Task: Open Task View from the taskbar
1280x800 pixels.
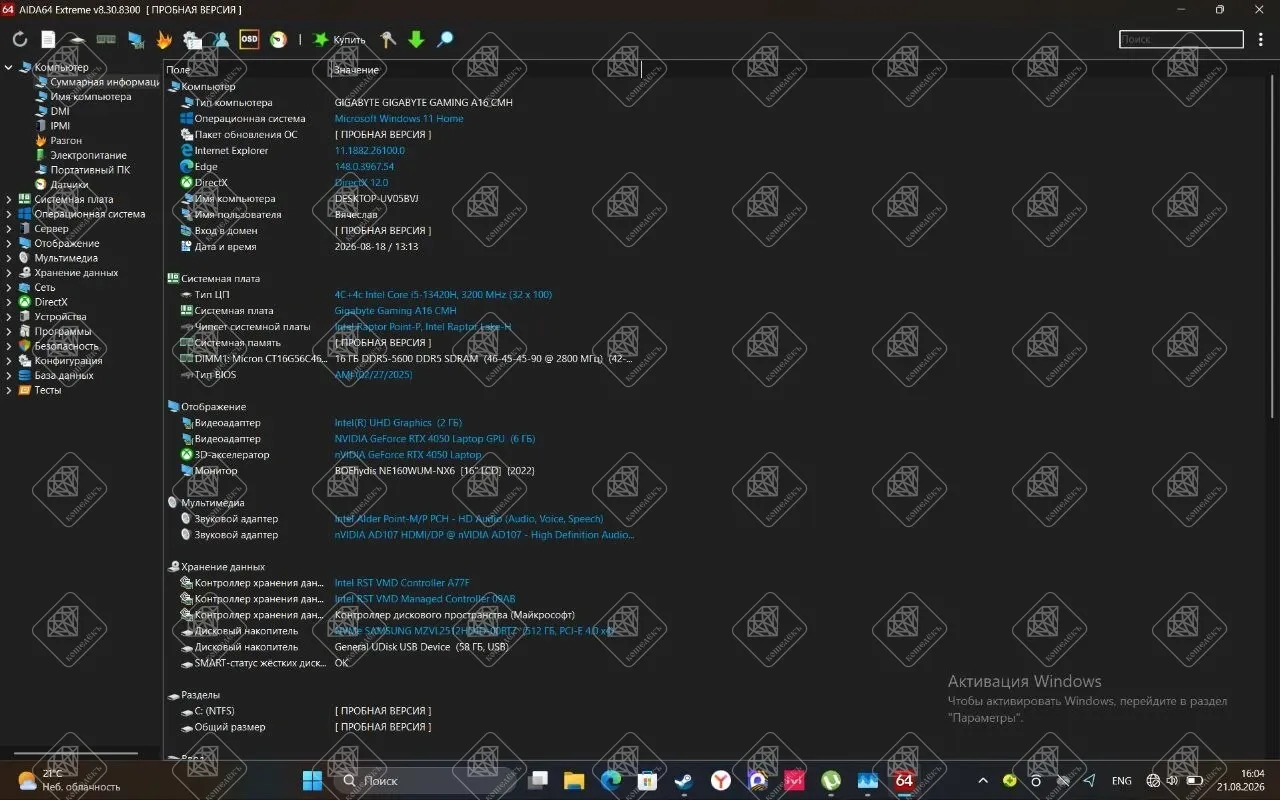Action: (539, 780)
